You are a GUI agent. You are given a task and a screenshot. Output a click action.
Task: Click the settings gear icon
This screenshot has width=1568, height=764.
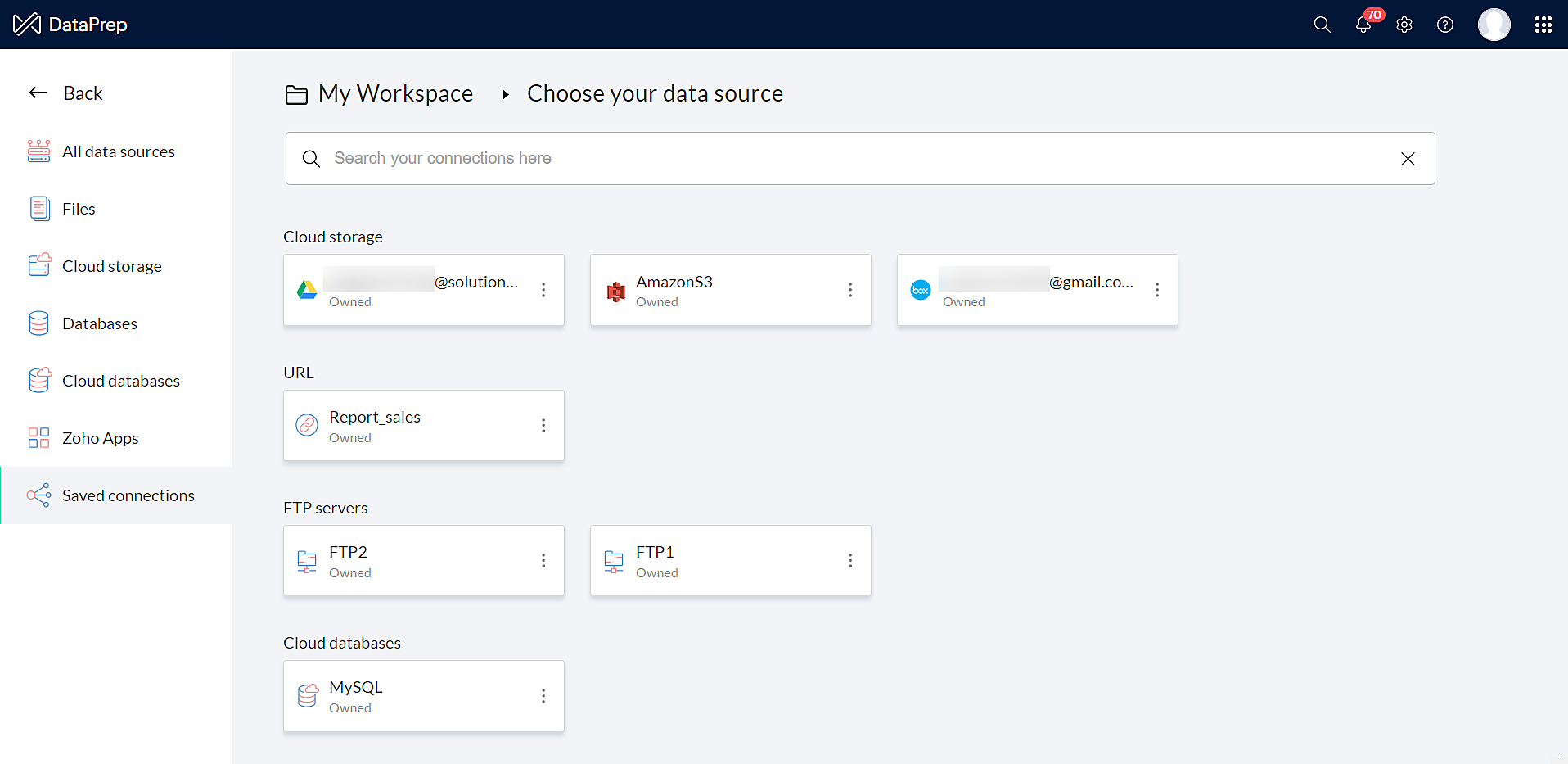click(x=1404, y=25)
